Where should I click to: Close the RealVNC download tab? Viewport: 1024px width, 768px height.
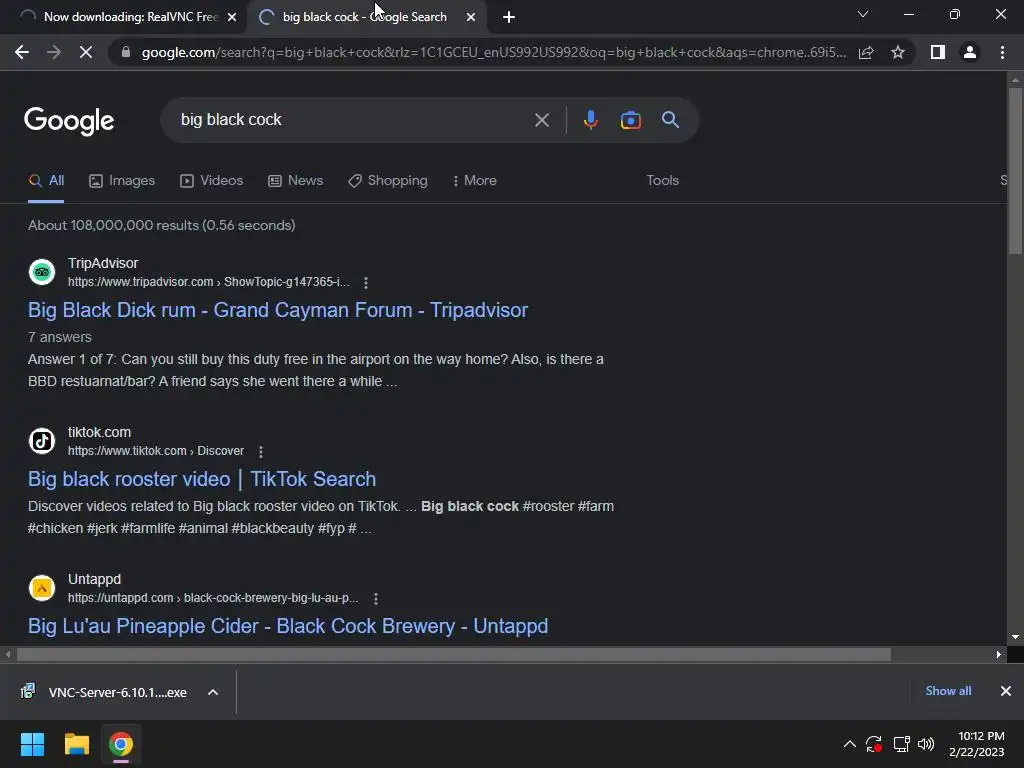(232, 17)
